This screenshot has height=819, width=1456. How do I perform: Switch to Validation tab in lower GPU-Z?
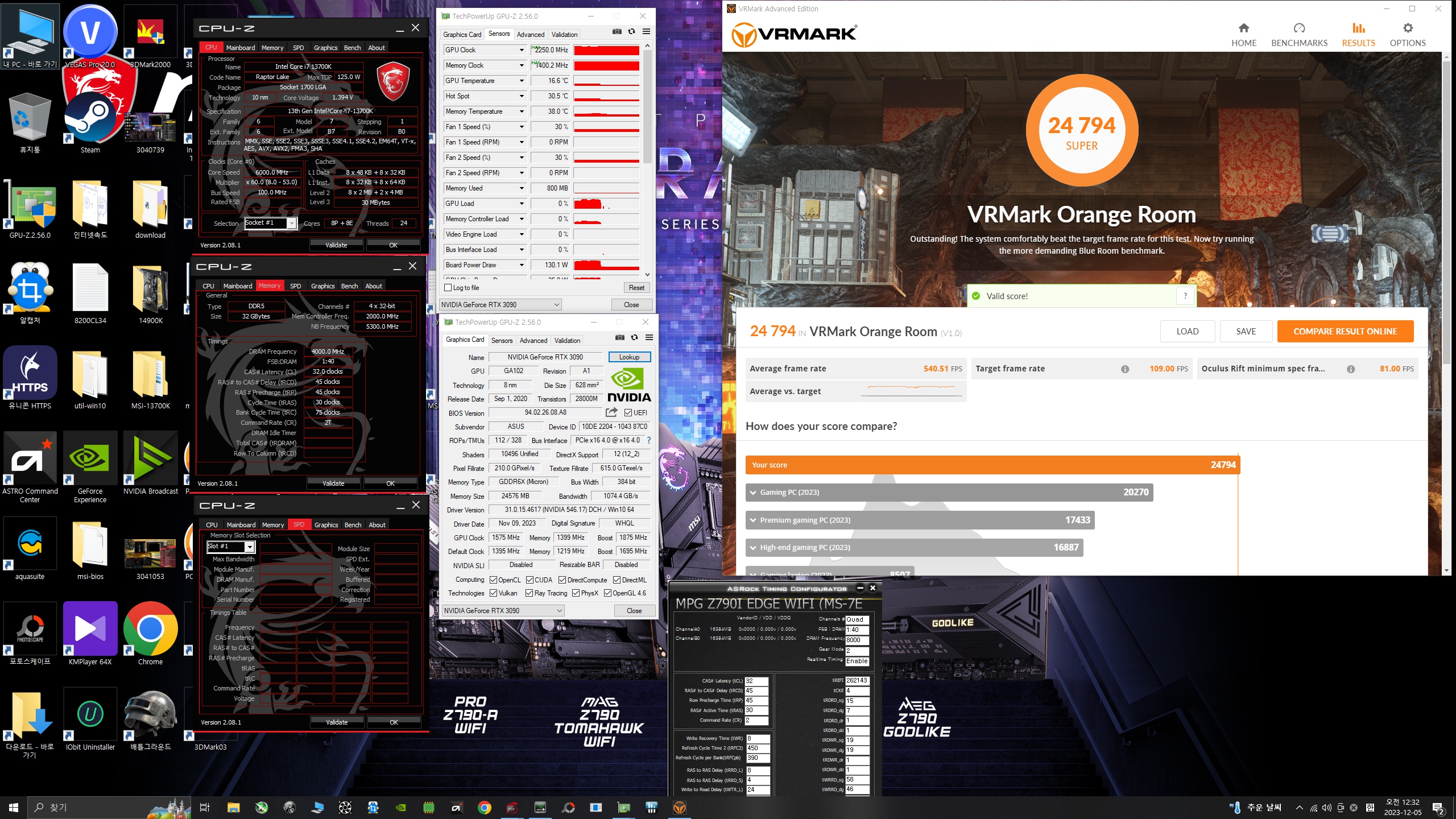(x=567, y=341)
